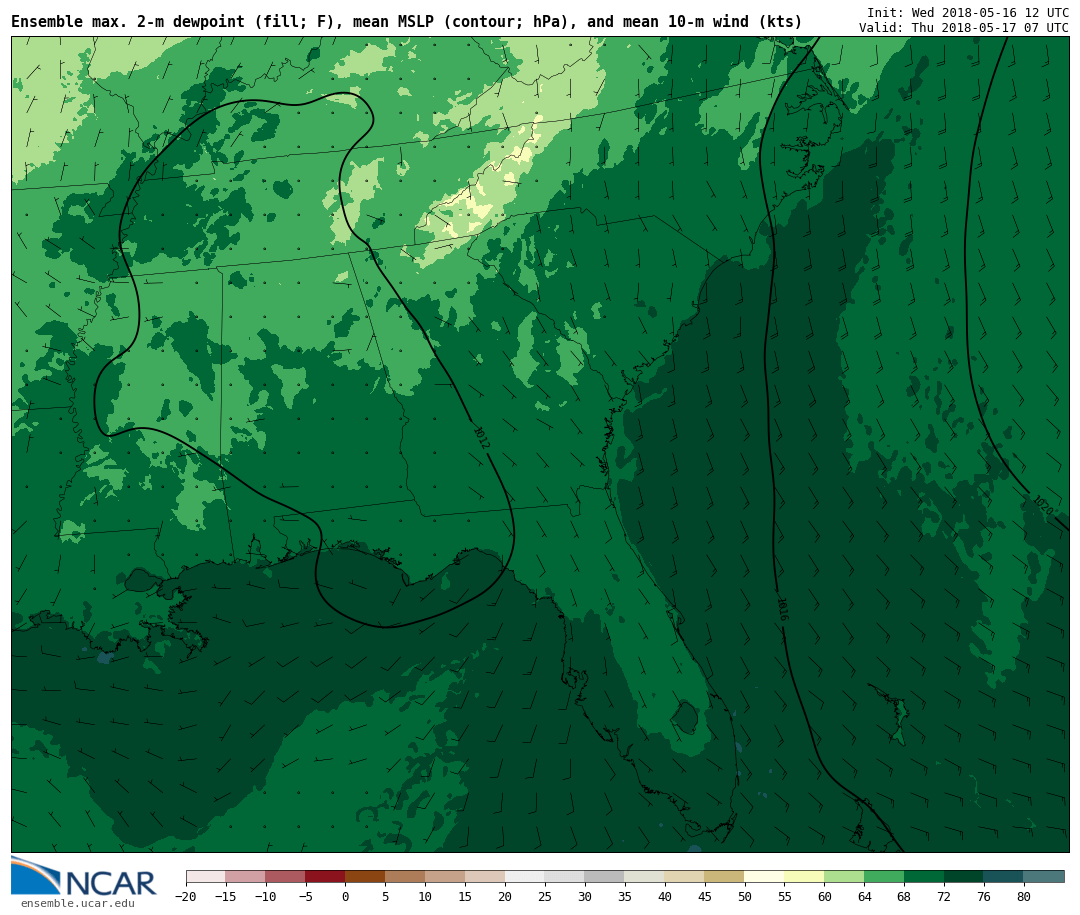
Task: Click the colorbar tick label 72
Action: click(x=944, y=896)
